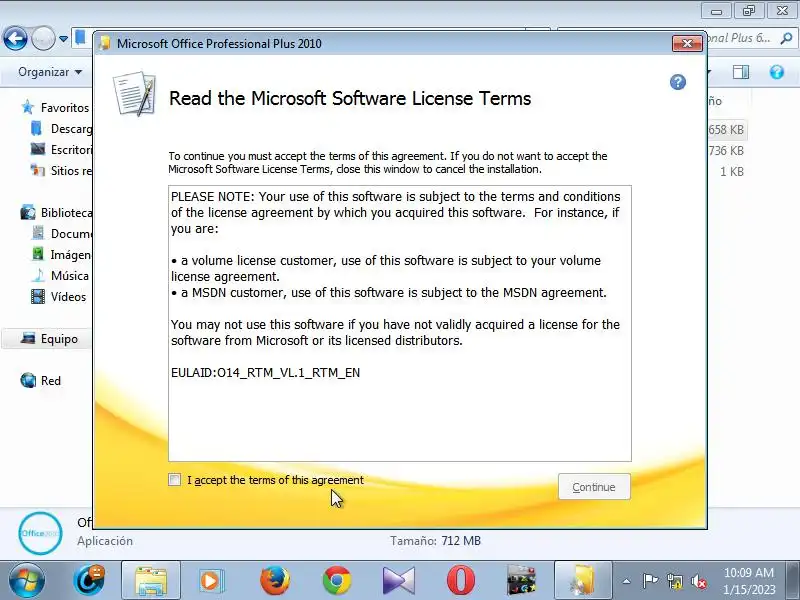Open Explorer help via blue question icon
Screen dimensions: 800x600
(777, 72)
